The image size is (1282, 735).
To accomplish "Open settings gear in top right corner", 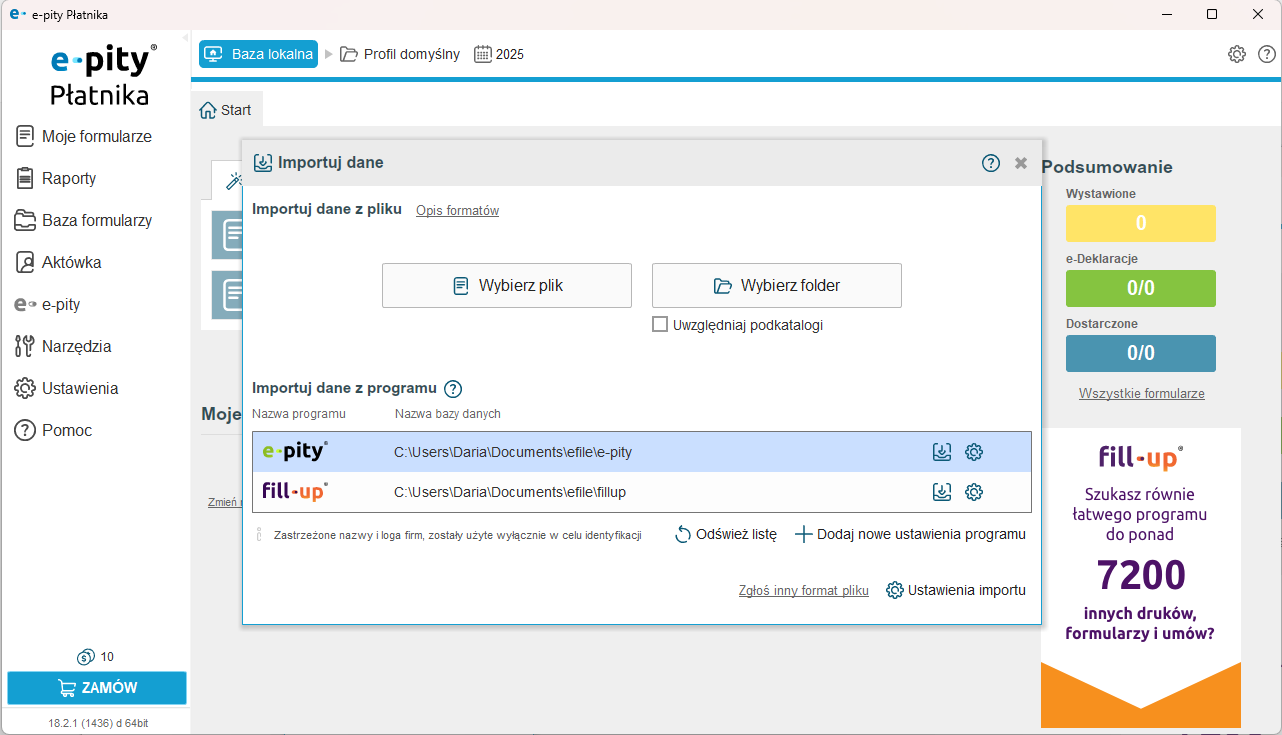I will pos(1237,54).
